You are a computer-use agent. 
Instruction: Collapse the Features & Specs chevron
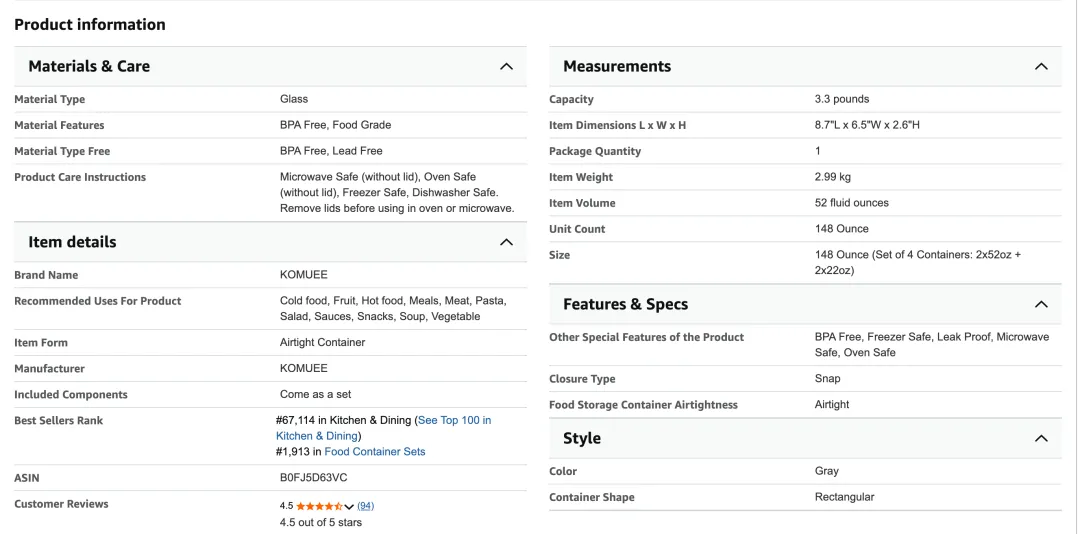click(x=1041, y=305)
